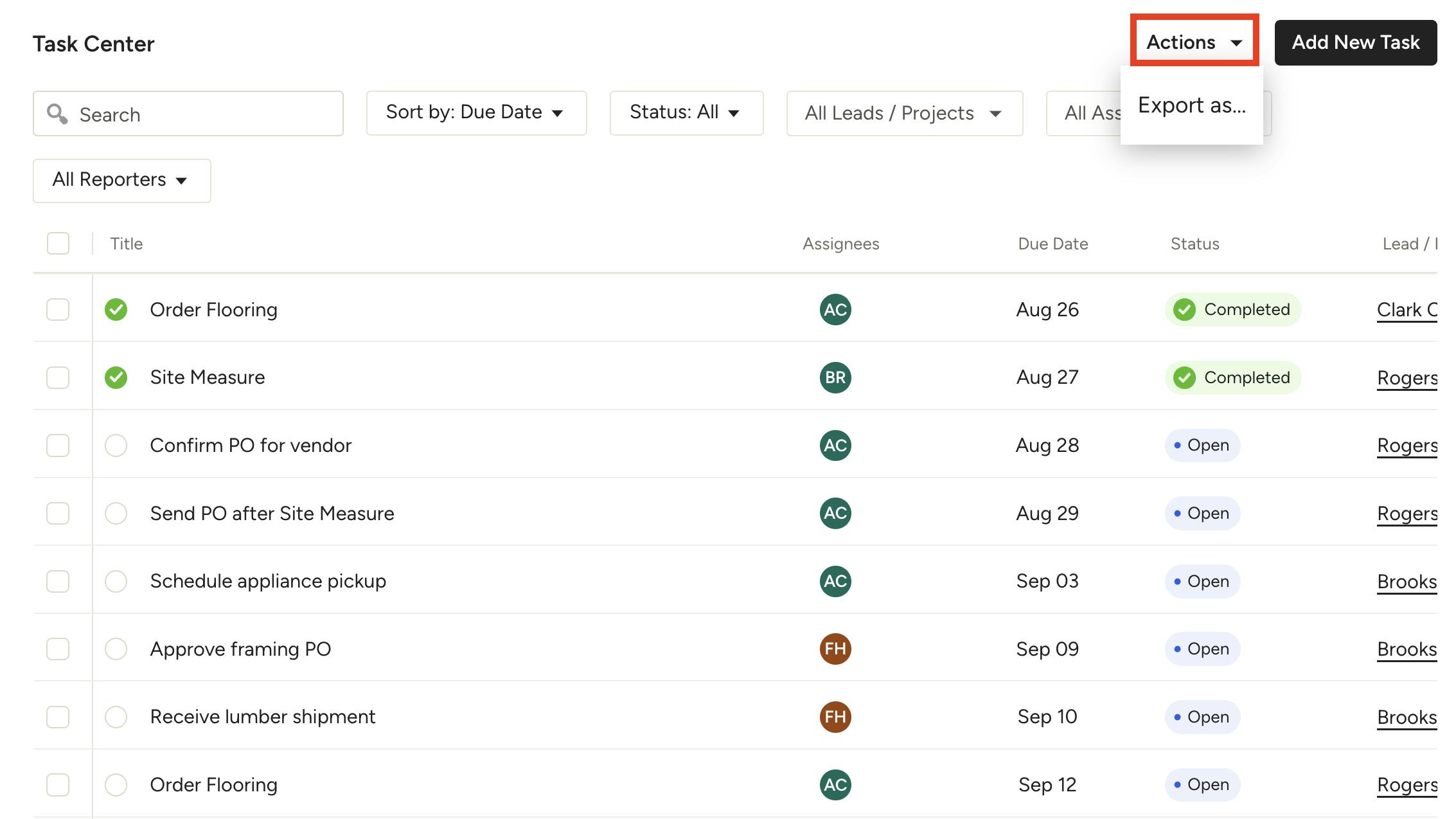The height and width of the screenshot is (819, 1456).
Task: Click Completed status badge for Aug 26 task
Action: [1232, 309]
